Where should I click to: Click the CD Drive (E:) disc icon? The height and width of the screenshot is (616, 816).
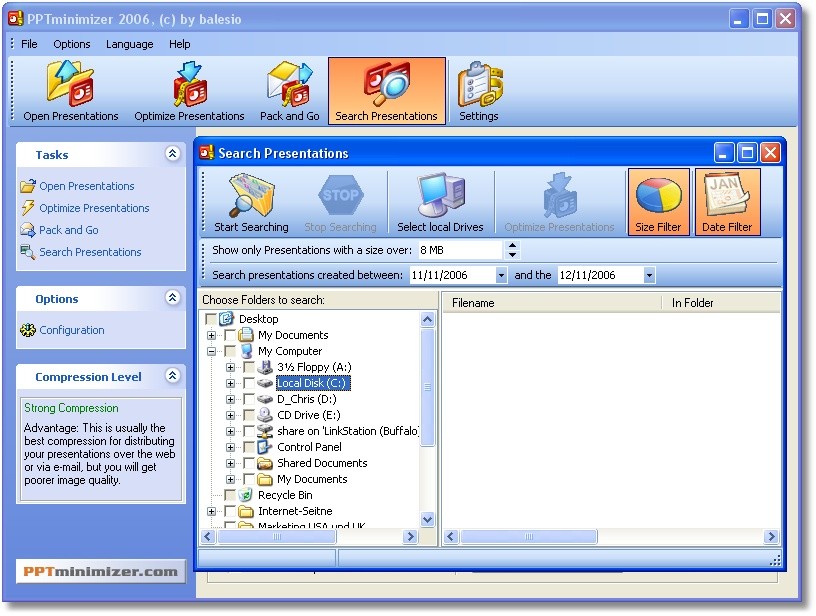pyautogui.click(x=265, y=415)
